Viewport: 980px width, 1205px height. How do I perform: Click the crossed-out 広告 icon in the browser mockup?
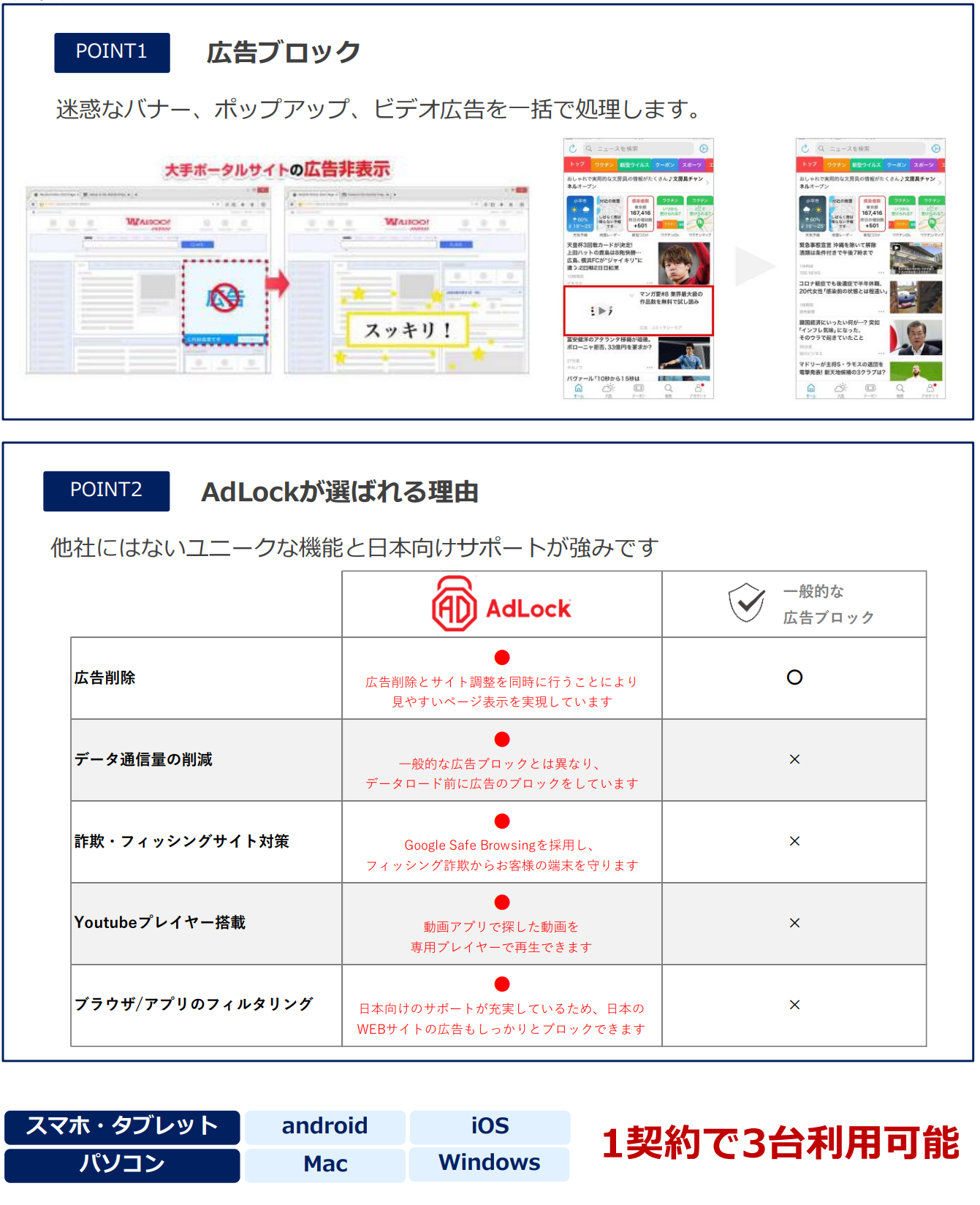click(225, 297)
